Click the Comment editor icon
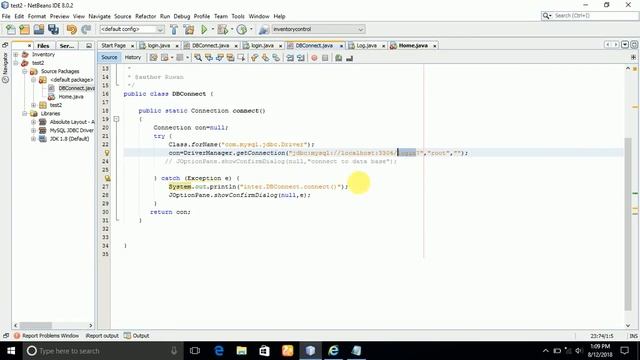Viewport: 640px width, 360px height. point(338,58)
